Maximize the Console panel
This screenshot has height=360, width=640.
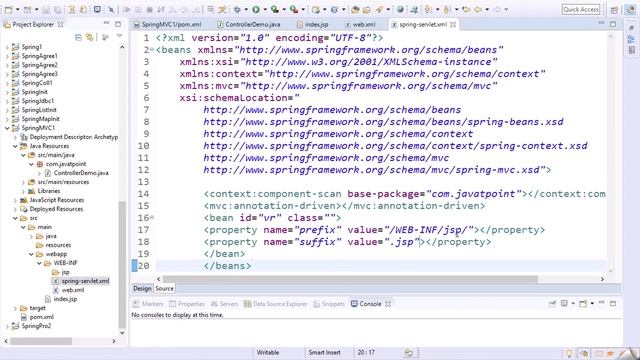tap(613, 304)
